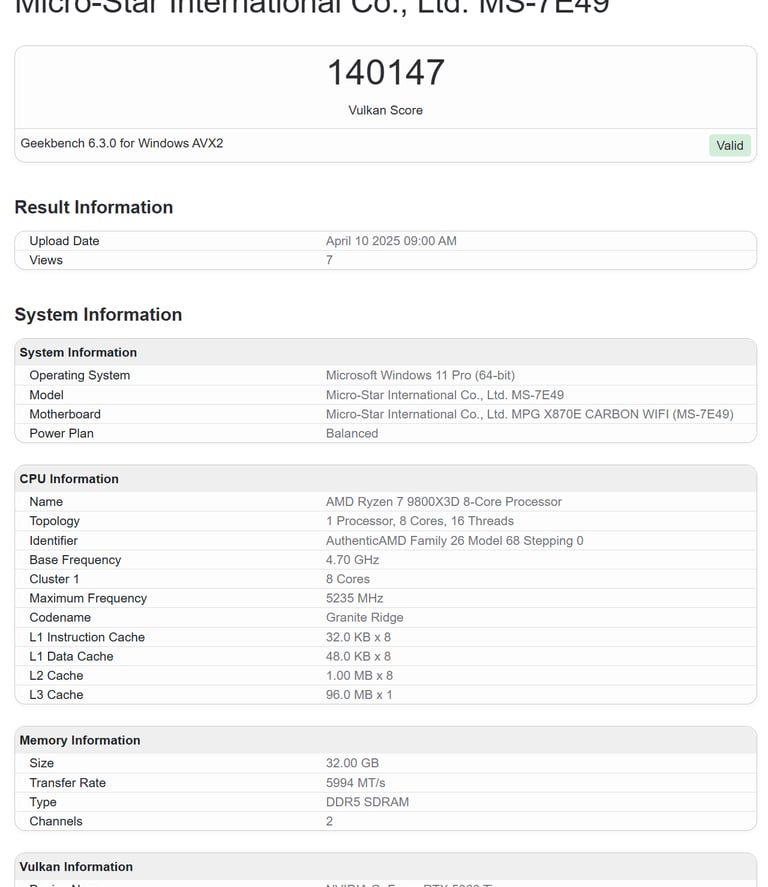Viewport: 768px width, 887px height.
Task: Click the 5235 MHz maximum frequency value
Action: pos(355,598)
